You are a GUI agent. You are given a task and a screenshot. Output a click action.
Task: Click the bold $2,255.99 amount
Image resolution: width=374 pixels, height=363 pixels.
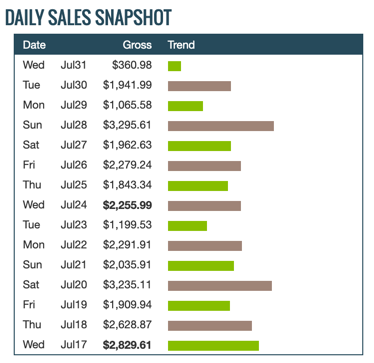tap(127, 205)
